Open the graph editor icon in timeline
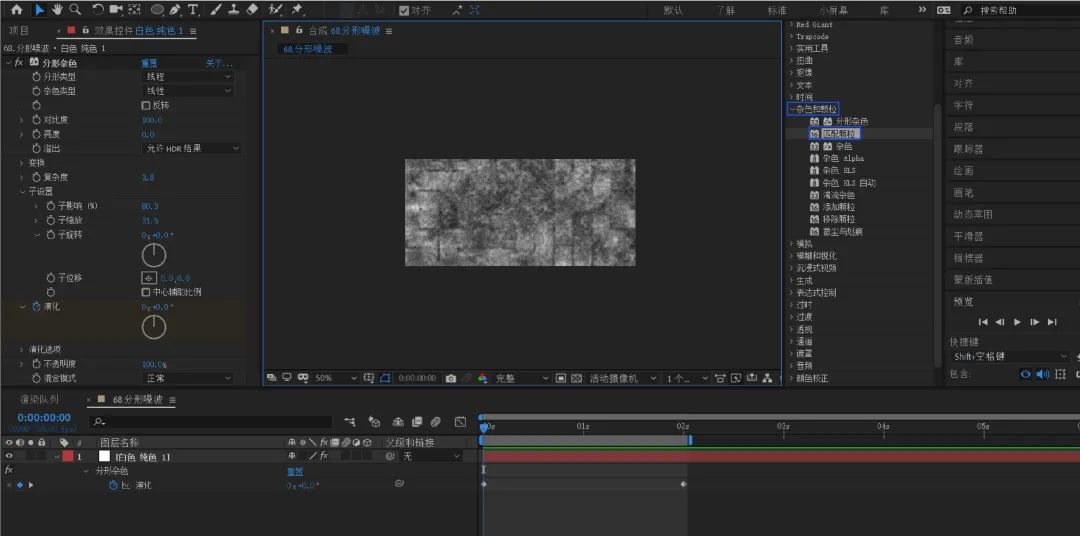This screenshot has width=1080, height=536. tap(461, 422)
